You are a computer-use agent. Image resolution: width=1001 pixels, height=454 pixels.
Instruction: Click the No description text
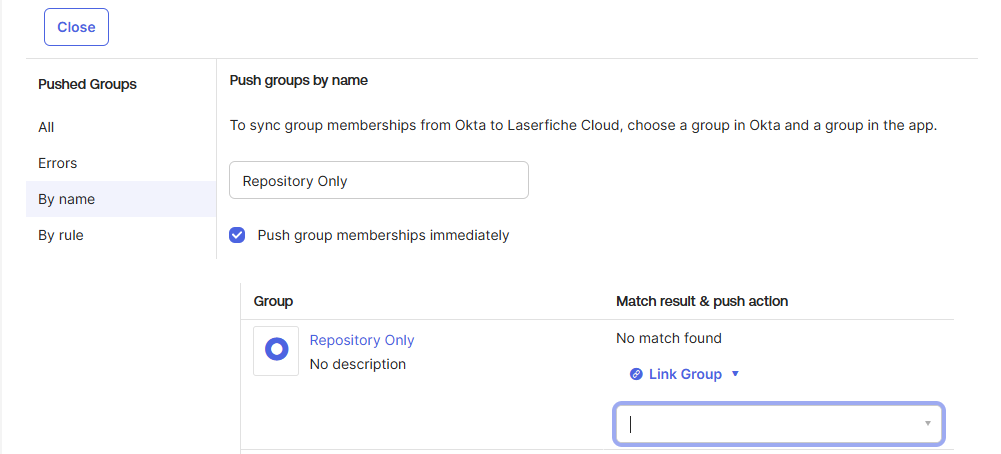358,364
